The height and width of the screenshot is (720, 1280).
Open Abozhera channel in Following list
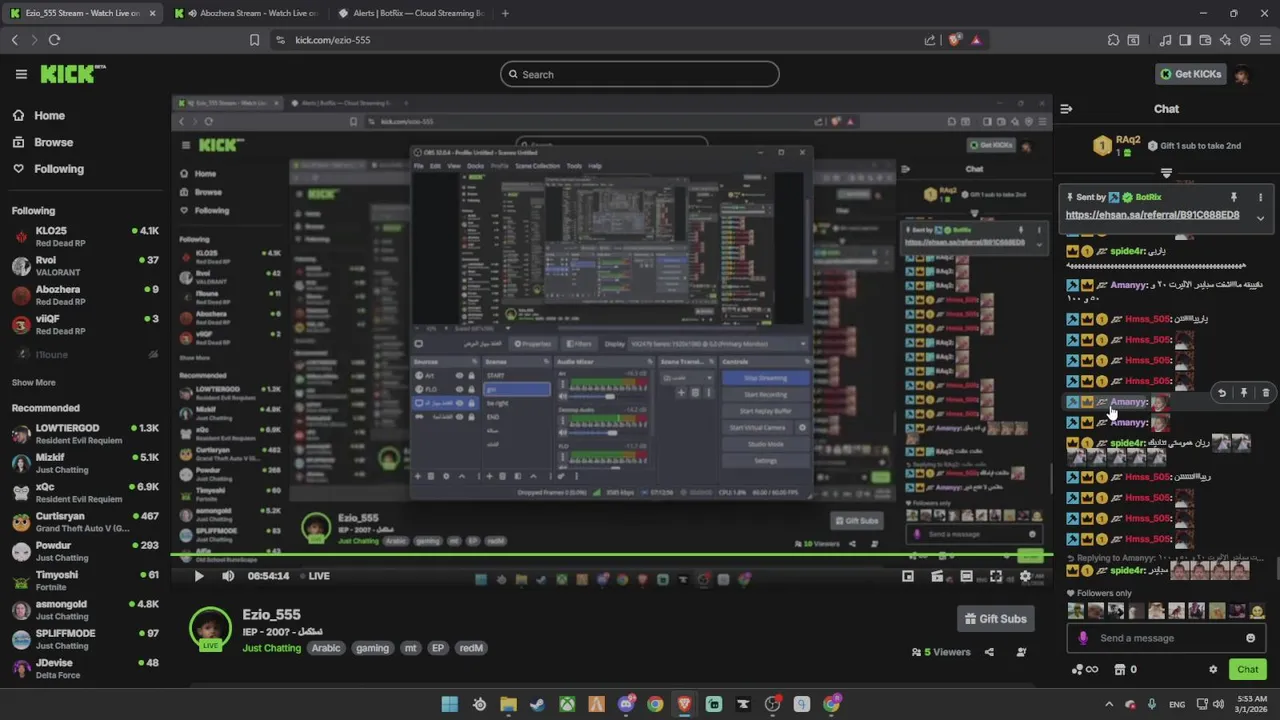tap(84, 295)
